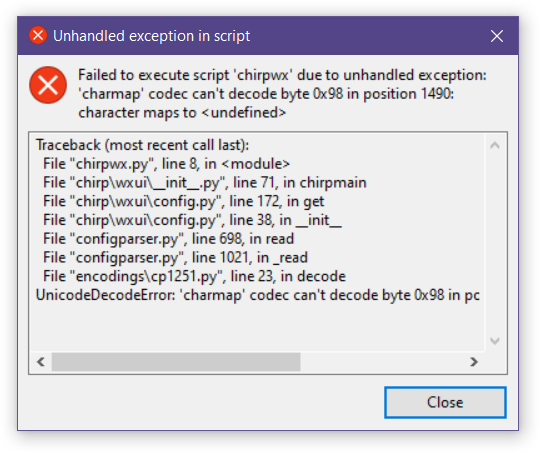Click the scroll left arrow
This screenshot has width=540, height=453.
(41, 362)
